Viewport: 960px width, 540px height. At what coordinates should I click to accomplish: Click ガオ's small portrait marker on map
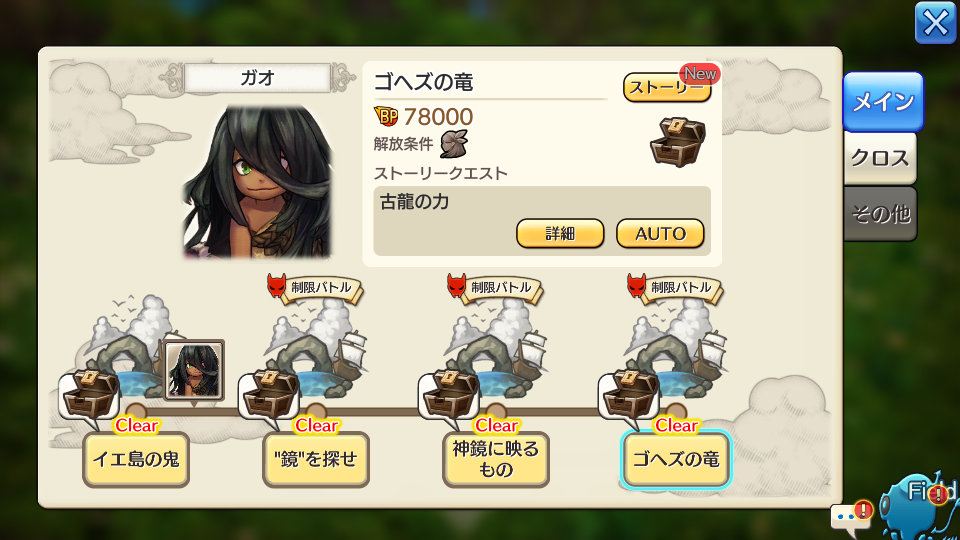point(194,370)
